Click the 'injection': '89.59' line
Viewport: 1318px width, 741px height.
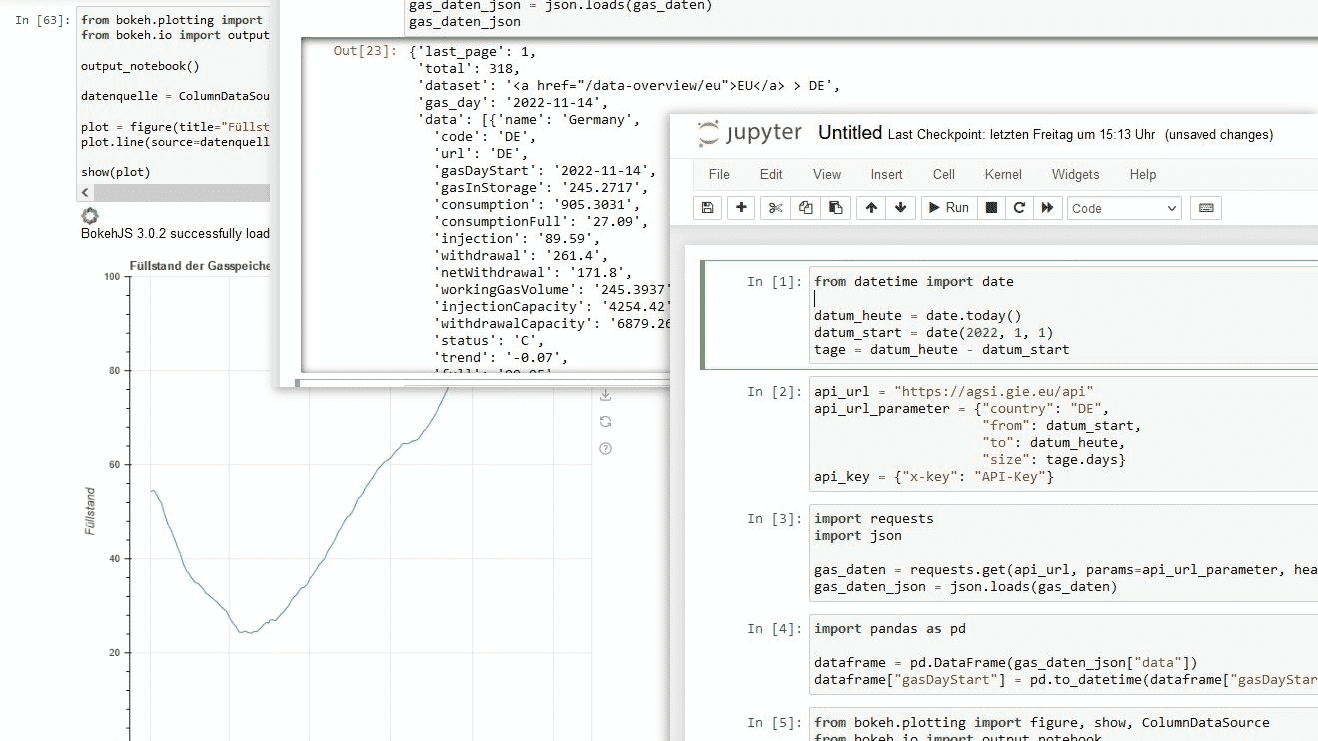[517, 238]
